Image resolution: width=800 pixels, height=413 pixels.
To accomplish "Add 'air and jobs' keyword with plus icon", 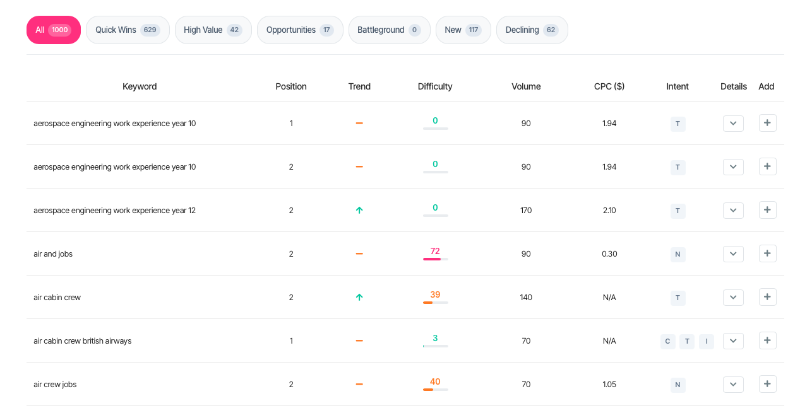I will coord(767,254).
